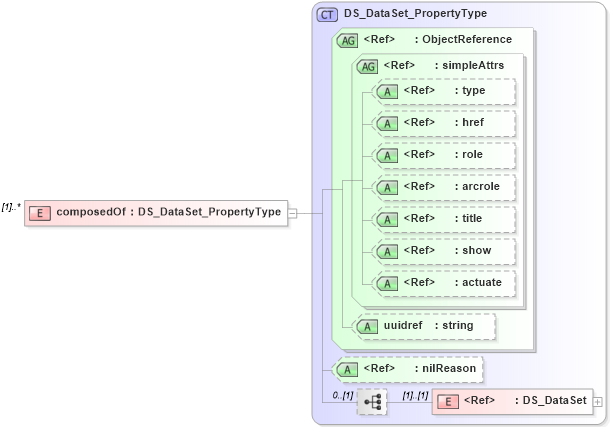Select the ': nilReason' label
Viewport: 610px width, 427px height.
tap(445, 368)
